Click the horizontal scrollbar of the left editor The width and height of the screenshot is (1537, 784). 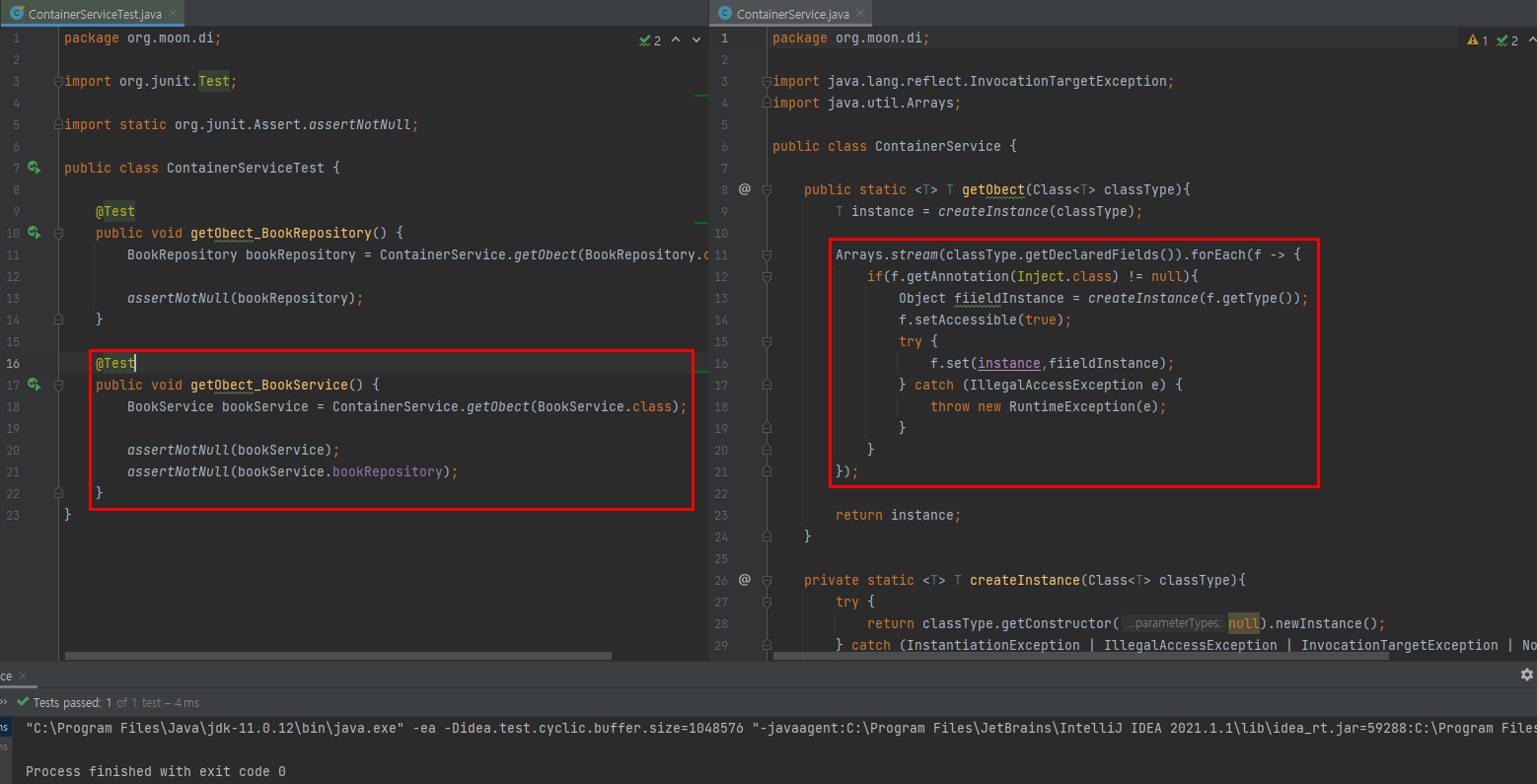tap(338, 656)
